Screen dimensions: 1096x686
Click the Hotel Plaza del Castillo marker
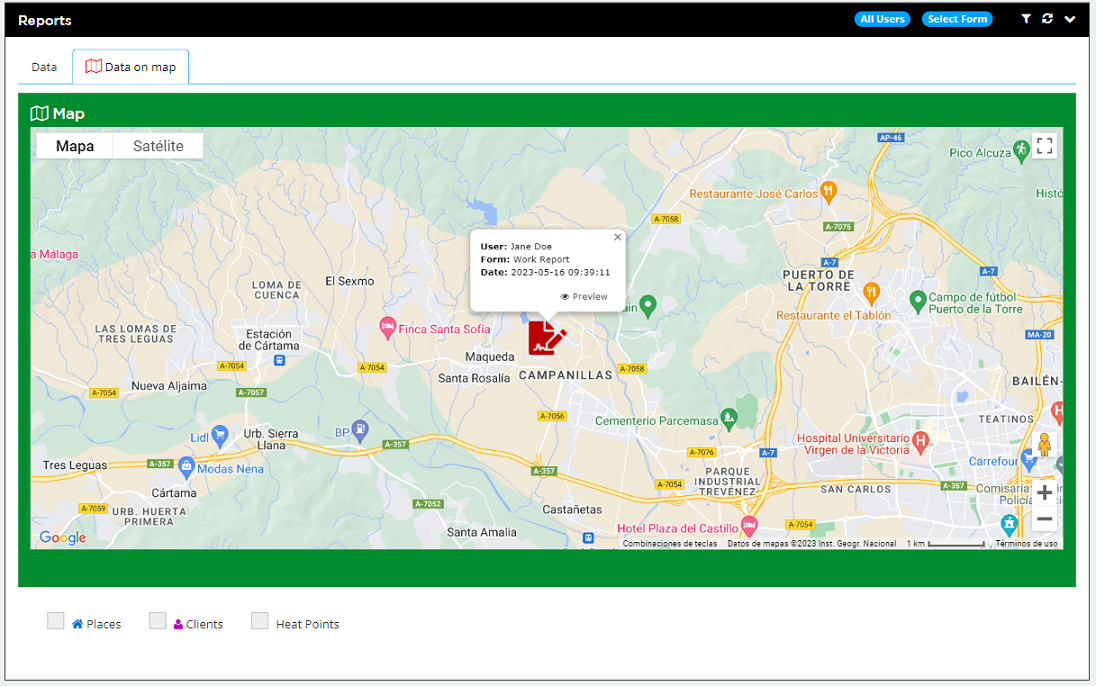[x=749, y=525]
